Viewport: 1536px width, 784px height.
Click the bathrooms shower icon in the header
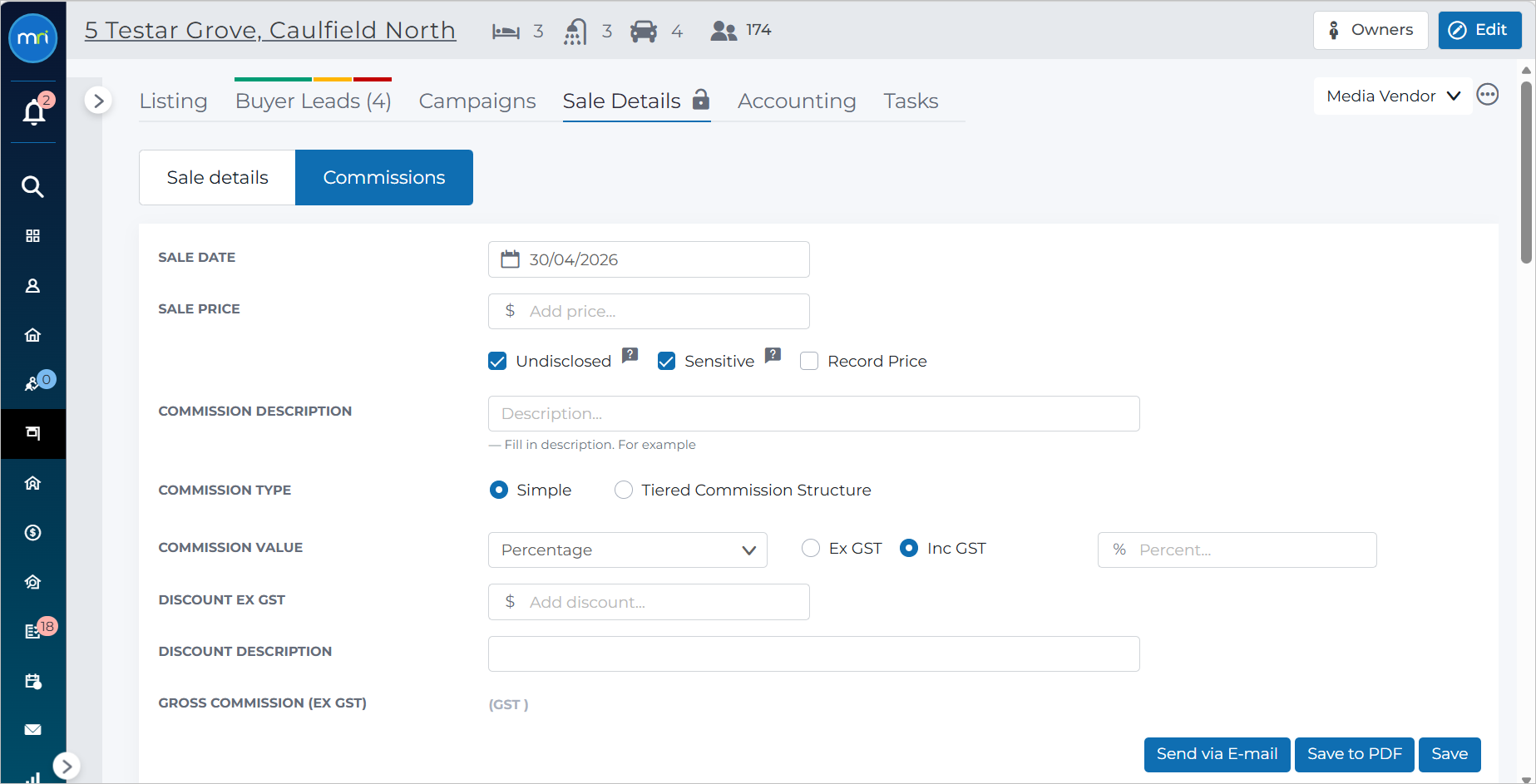click(575, 32)
